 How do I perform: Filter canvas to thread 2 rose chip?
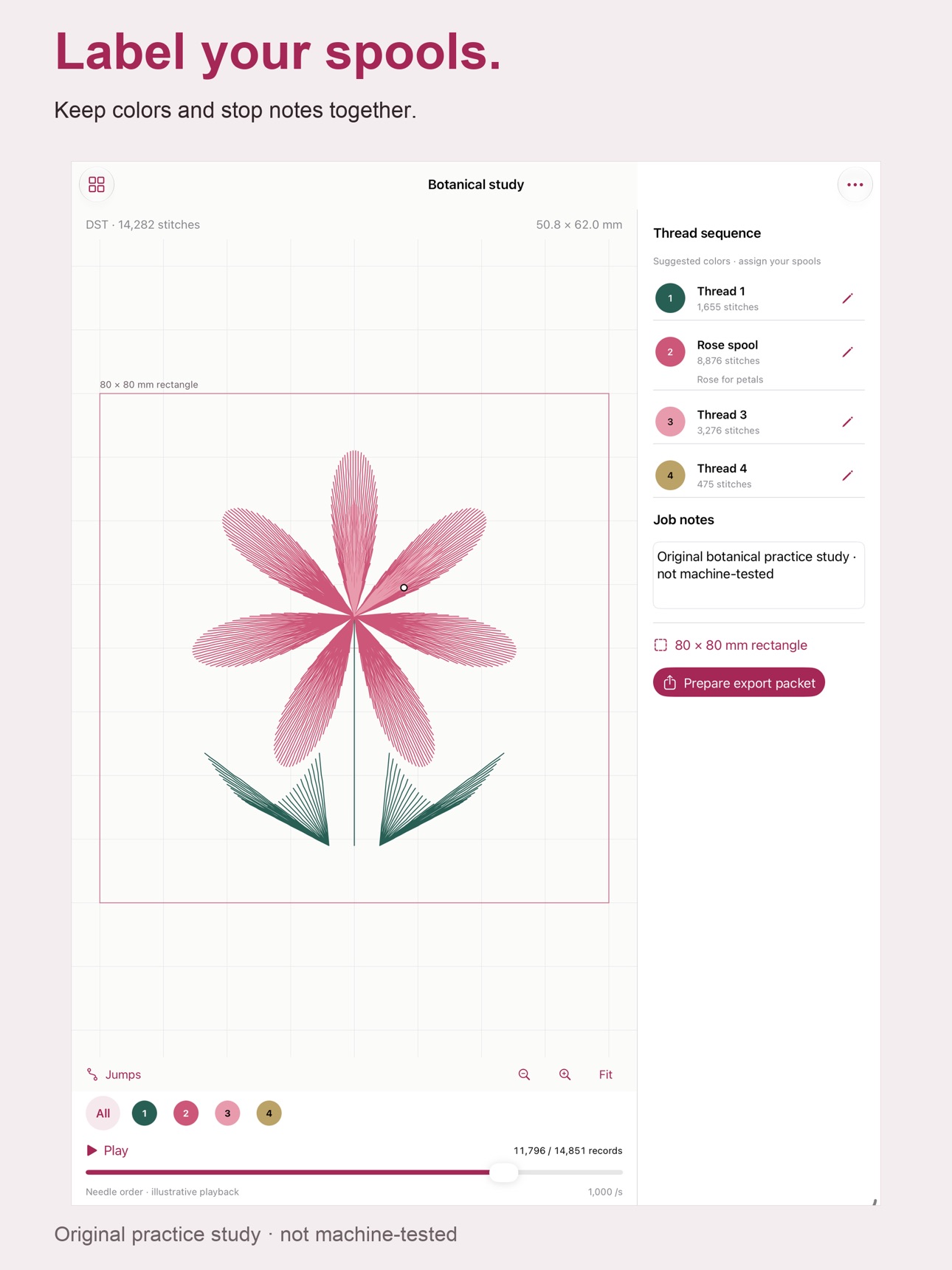(x=186, y=1113)
